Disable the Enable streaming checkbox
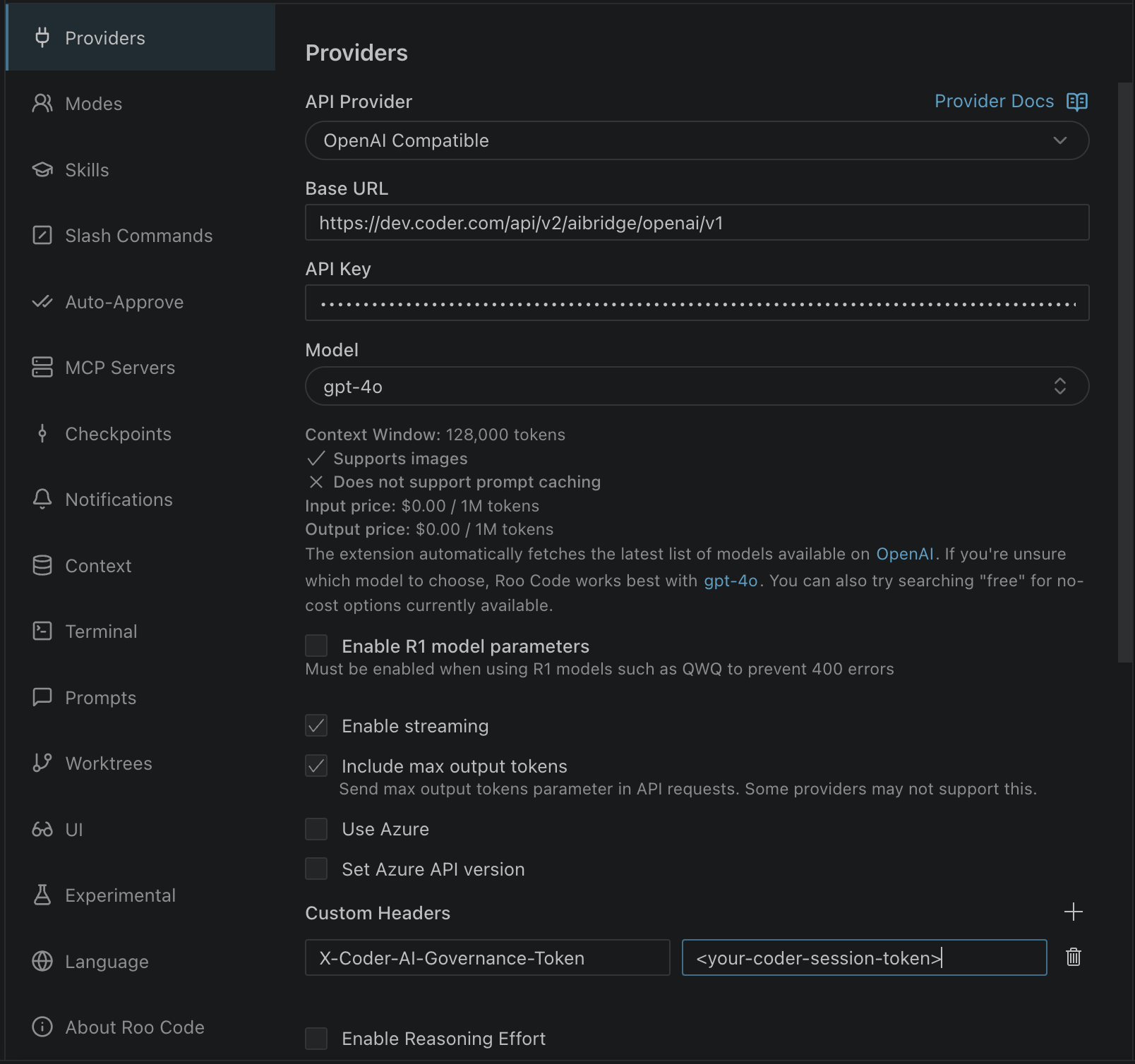Image resolution: width=1135 pixels, height=1064 pixels. pyautogui.click(x=316, y=725)
